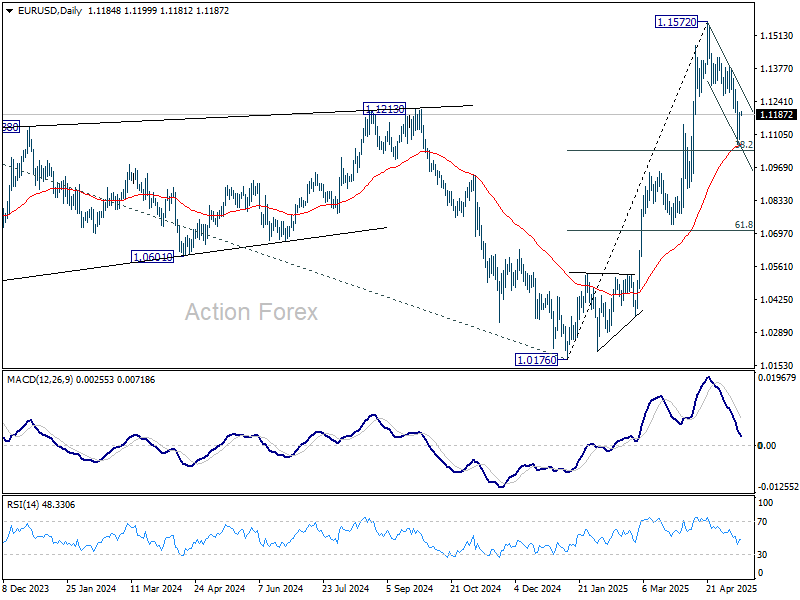Image resolution: width=800 pixels, height=600 pixels.
Task: Click the 1.02890 price axis value
Action: click(x=777, y=332)
